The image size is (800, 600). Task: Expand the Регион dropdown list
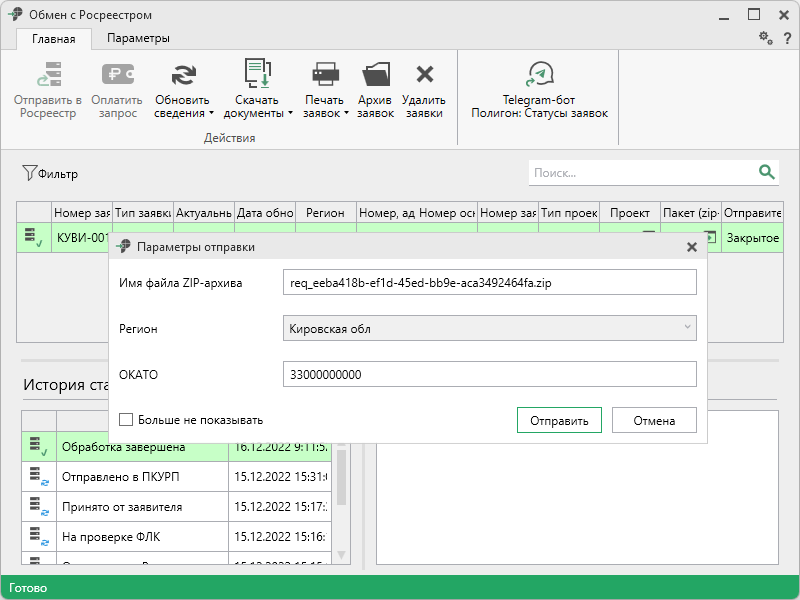click(x=686, y=328)
